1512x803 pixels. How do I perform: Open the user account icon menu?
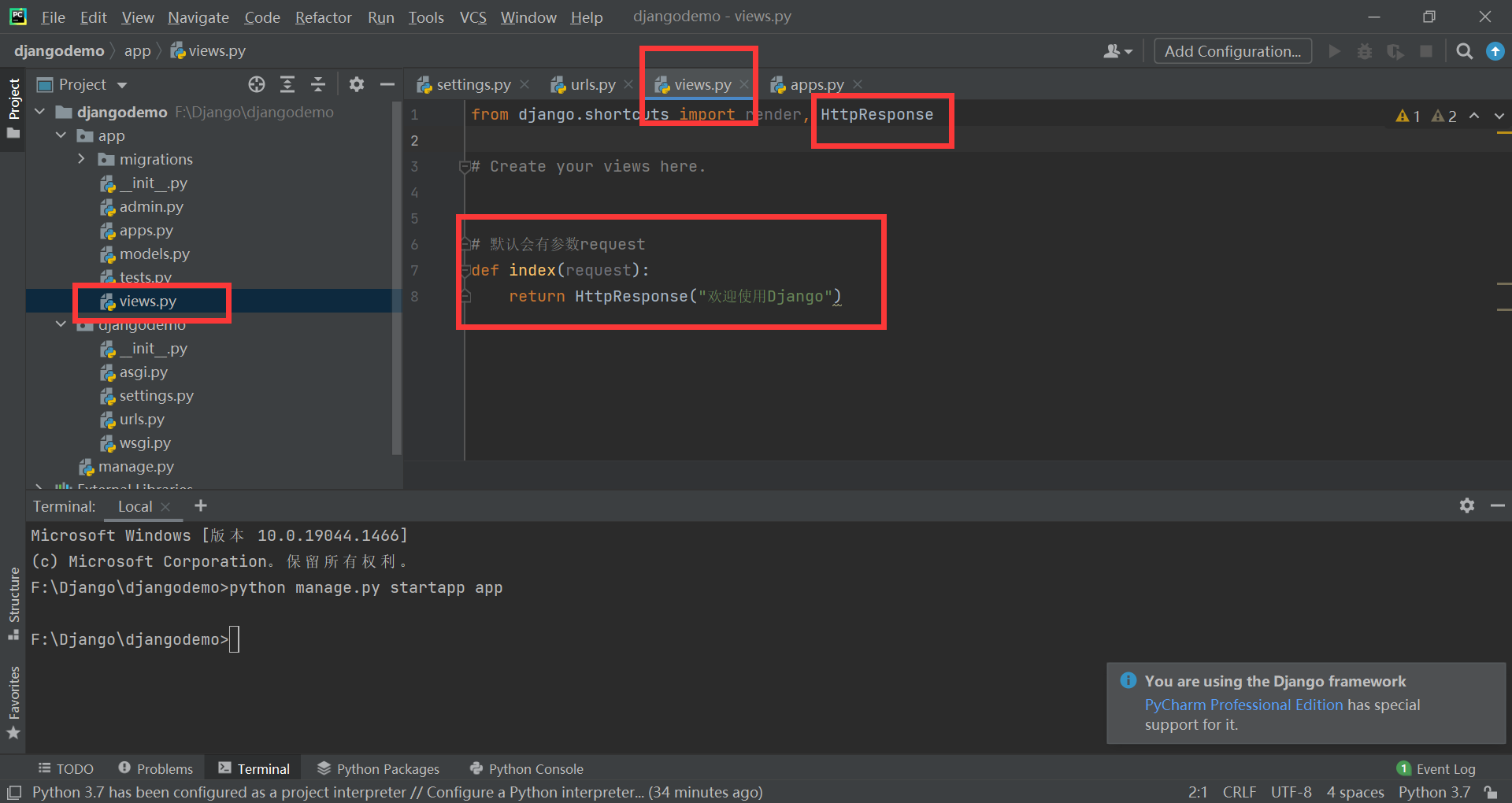pyautogui.click(x=1117, y=51)
